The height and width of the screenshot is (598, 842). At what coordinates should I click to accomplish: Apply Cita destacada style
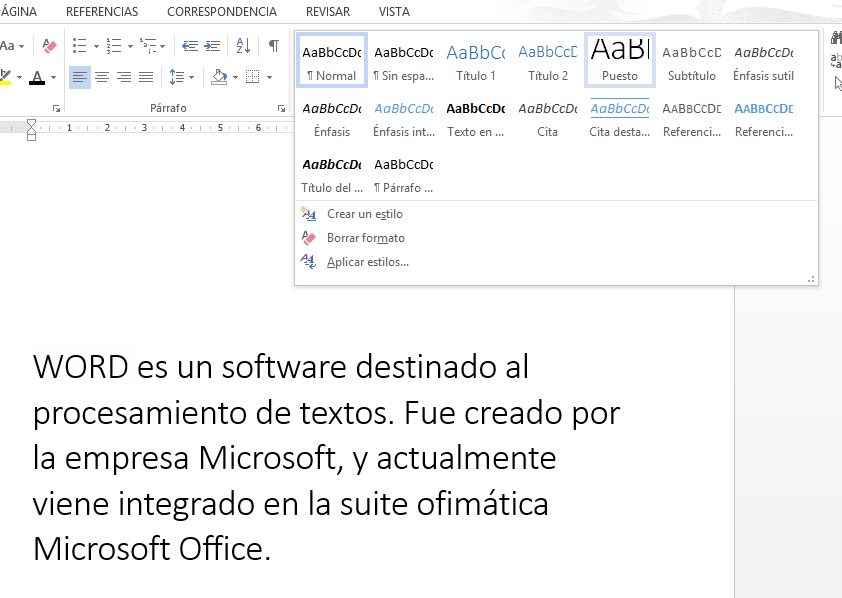pos(620,118)
